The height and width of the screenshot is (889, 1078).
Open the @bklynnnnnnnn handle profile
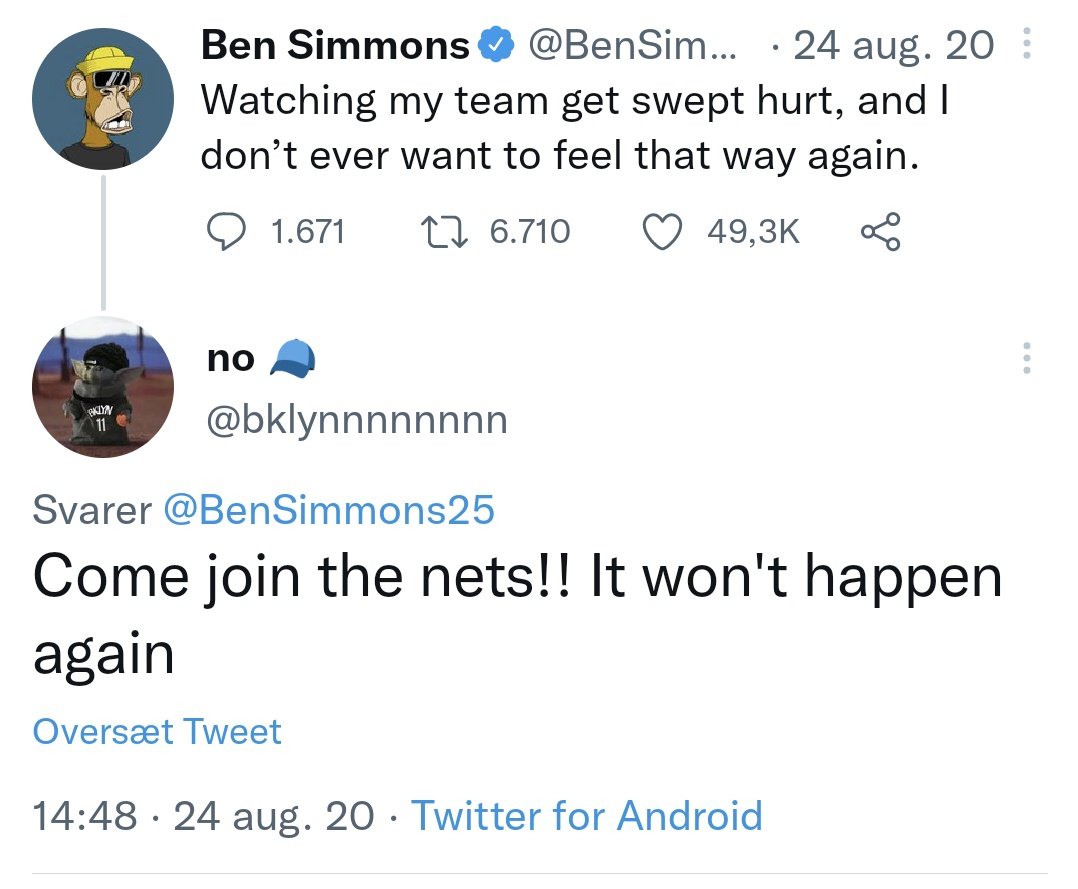(357, 419)
